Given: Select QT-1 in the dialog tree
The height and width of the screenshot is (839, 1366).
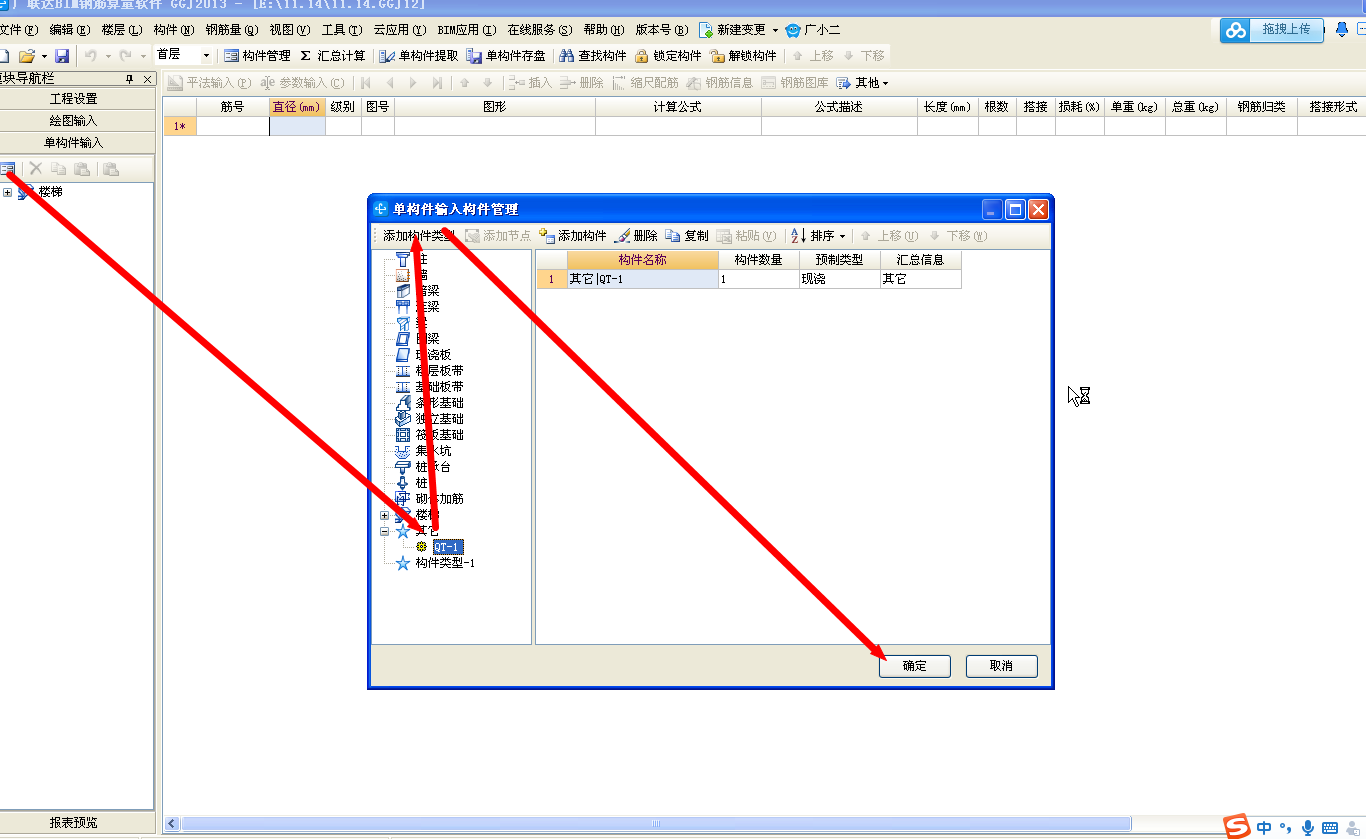Looking at the screenshot, I should (447, 547).
